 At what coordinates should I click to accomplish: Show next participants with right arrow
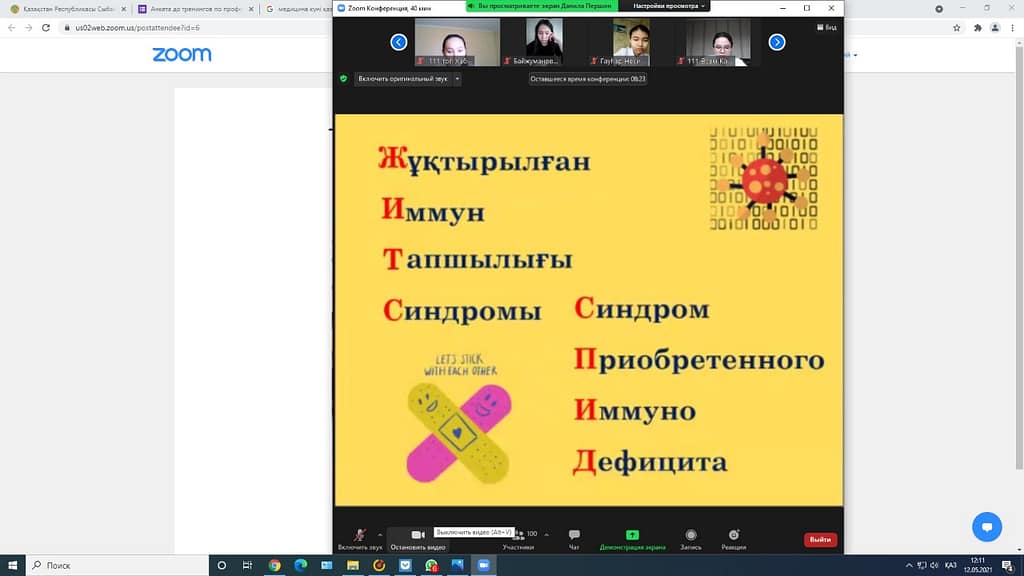point(777,42)
